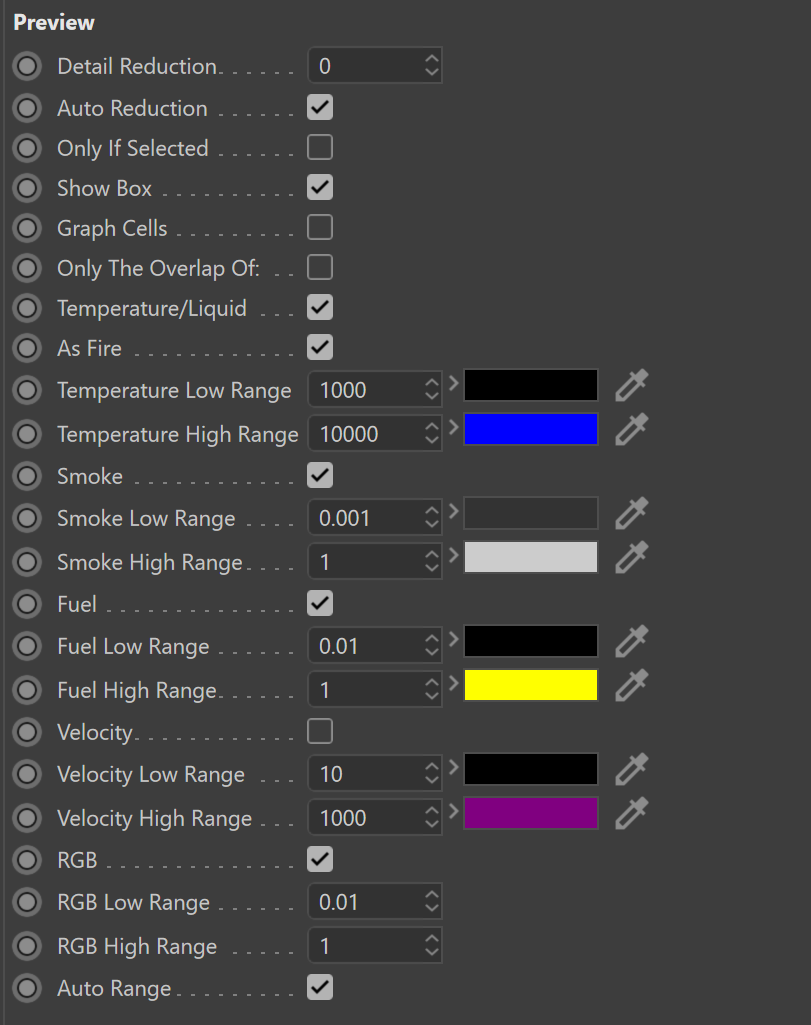Click the Smoke Low Range eyedropper
Screen dimensions: 811x1025
pos(631,513)
